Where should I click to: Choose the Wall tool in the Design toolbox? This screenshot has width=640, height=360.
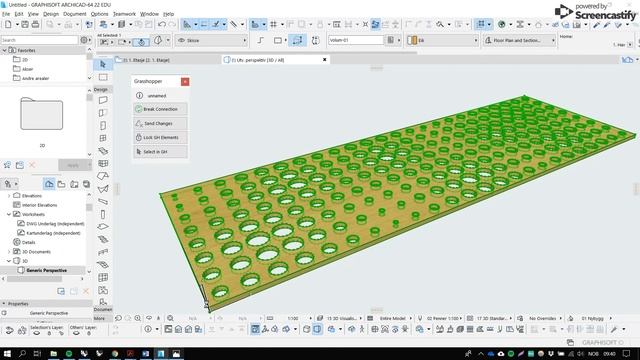pyautogui.click(x=103, y=100)
